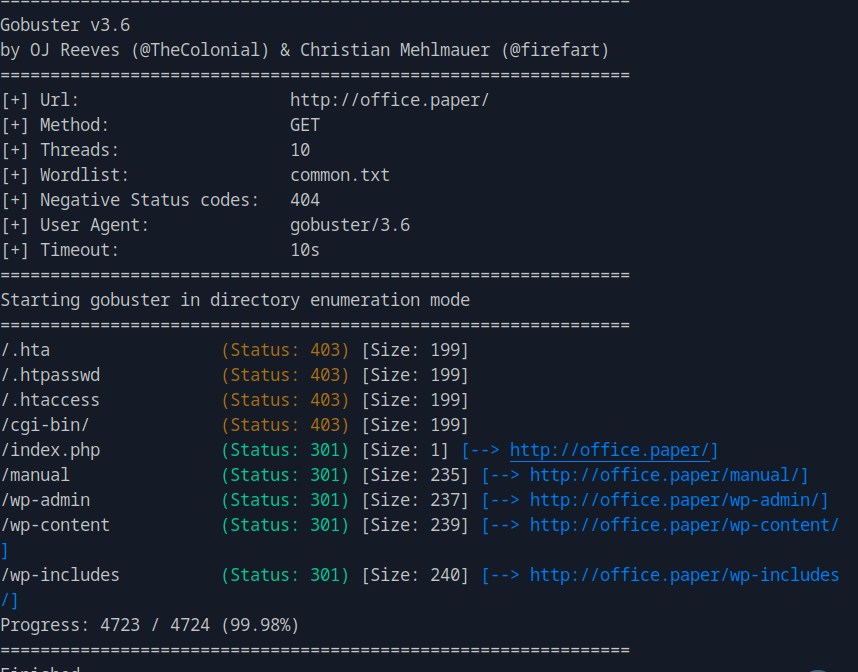Click the /index.php path at line start
The width and height of the screenshot is (858, 672).
(50, 450)
